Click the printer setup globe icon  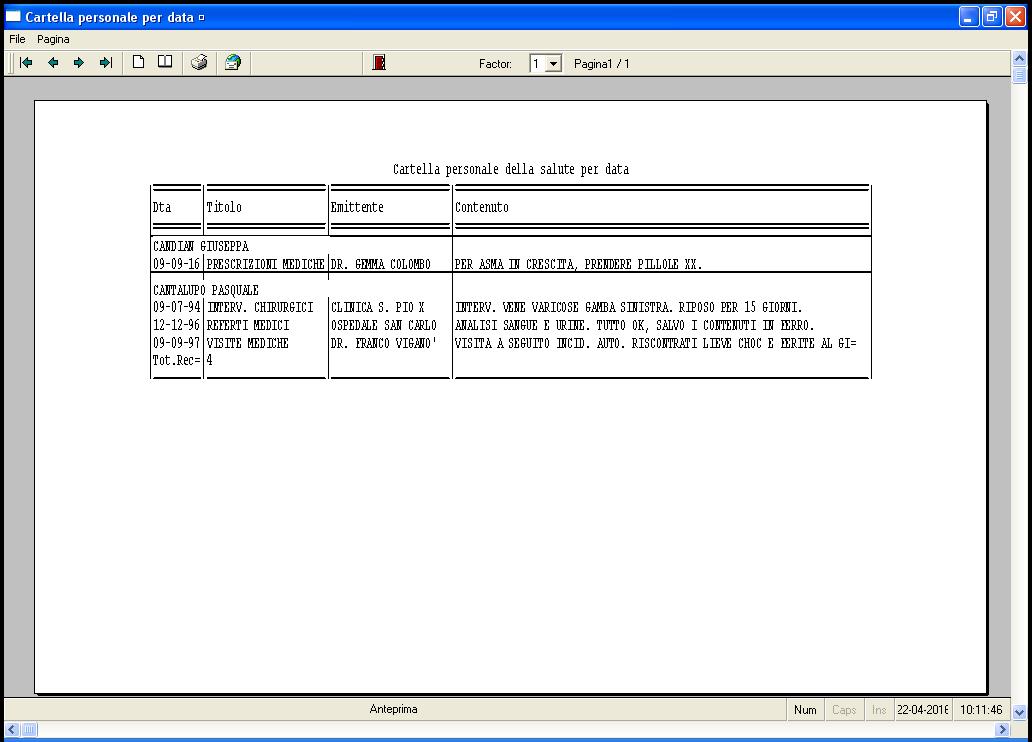click(233, 63)
